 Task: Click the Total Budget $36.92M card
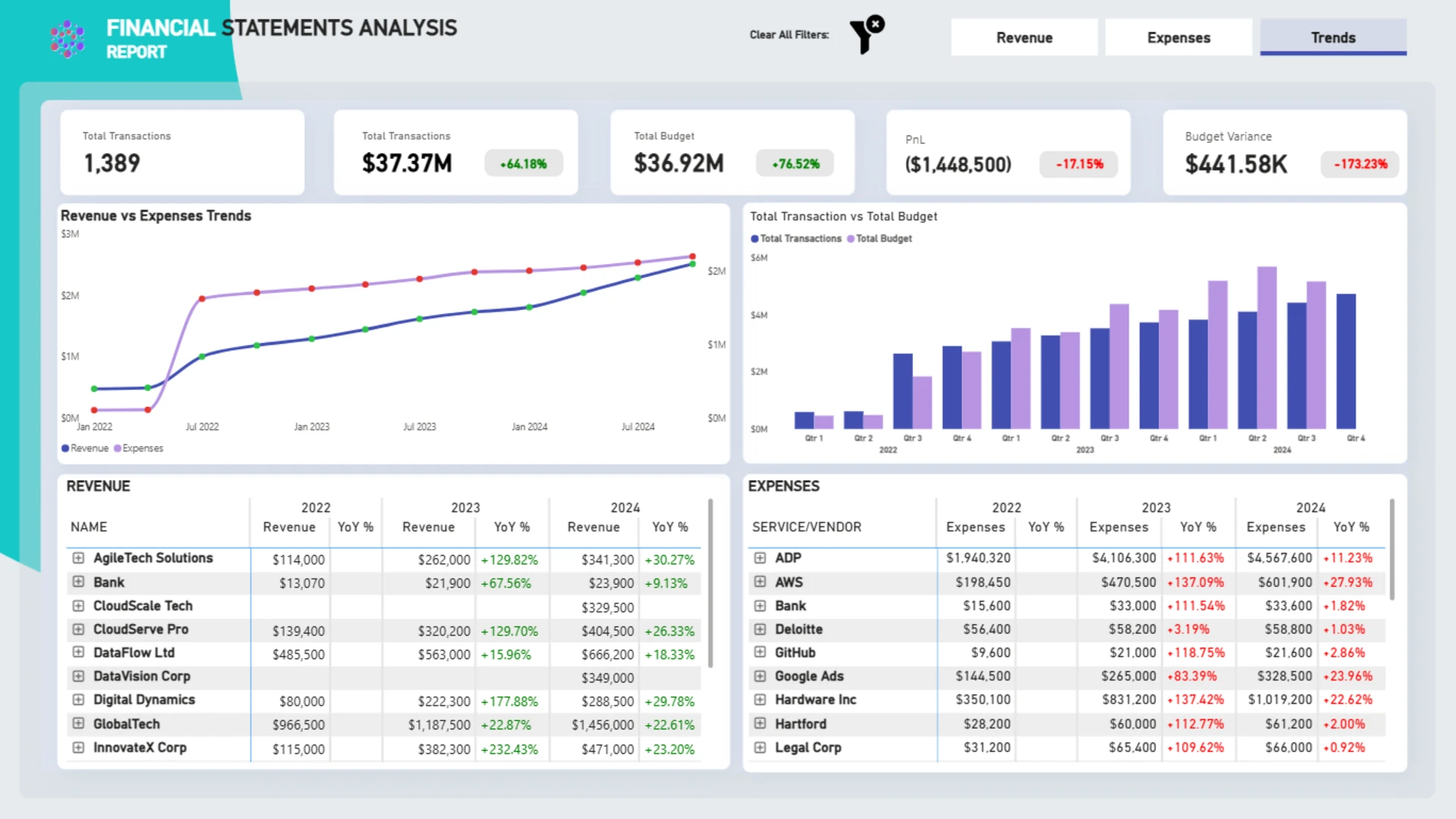733,152
